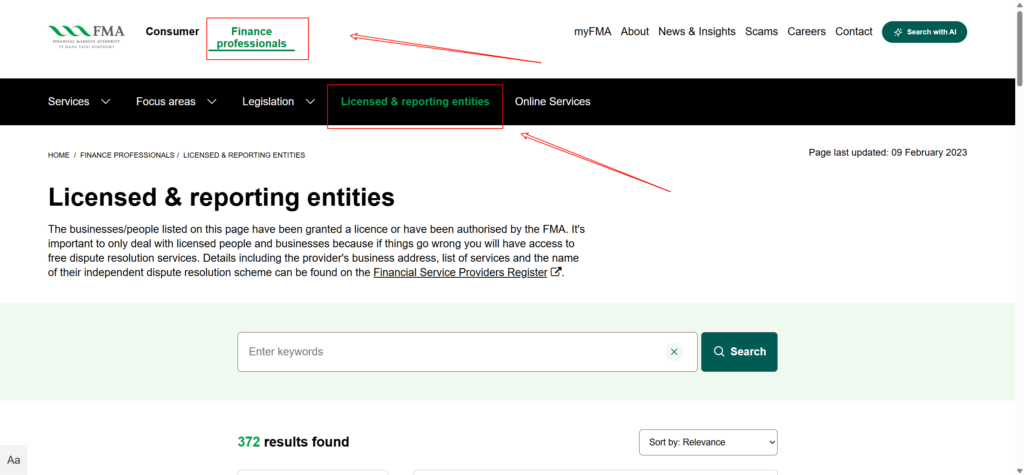The width and height of the screenshot is (1024, 475).
Task: Open the Sort by Relevance dropdown
Action: pyautogui.click(x=708, y=442)
